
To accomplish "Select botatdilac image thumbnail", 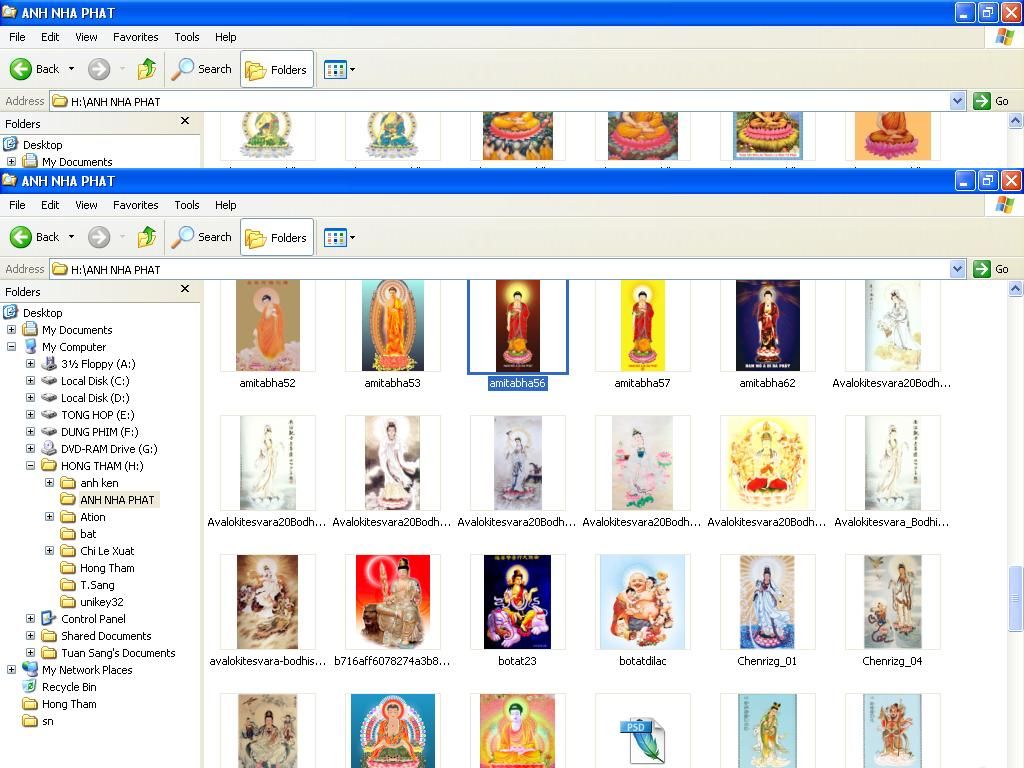I will [x=643, y=601].
